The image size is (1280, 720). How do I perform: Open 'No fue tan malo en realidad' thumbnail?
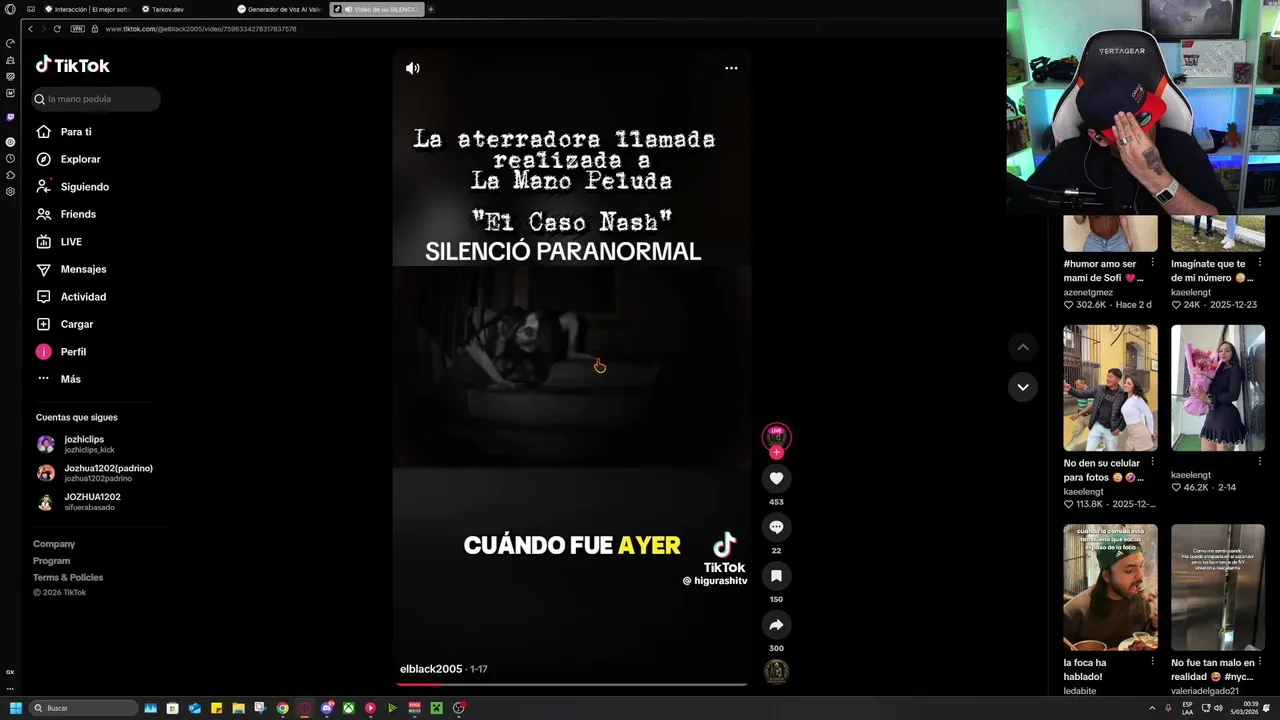pyautogui.click(x=1218, y=587)
